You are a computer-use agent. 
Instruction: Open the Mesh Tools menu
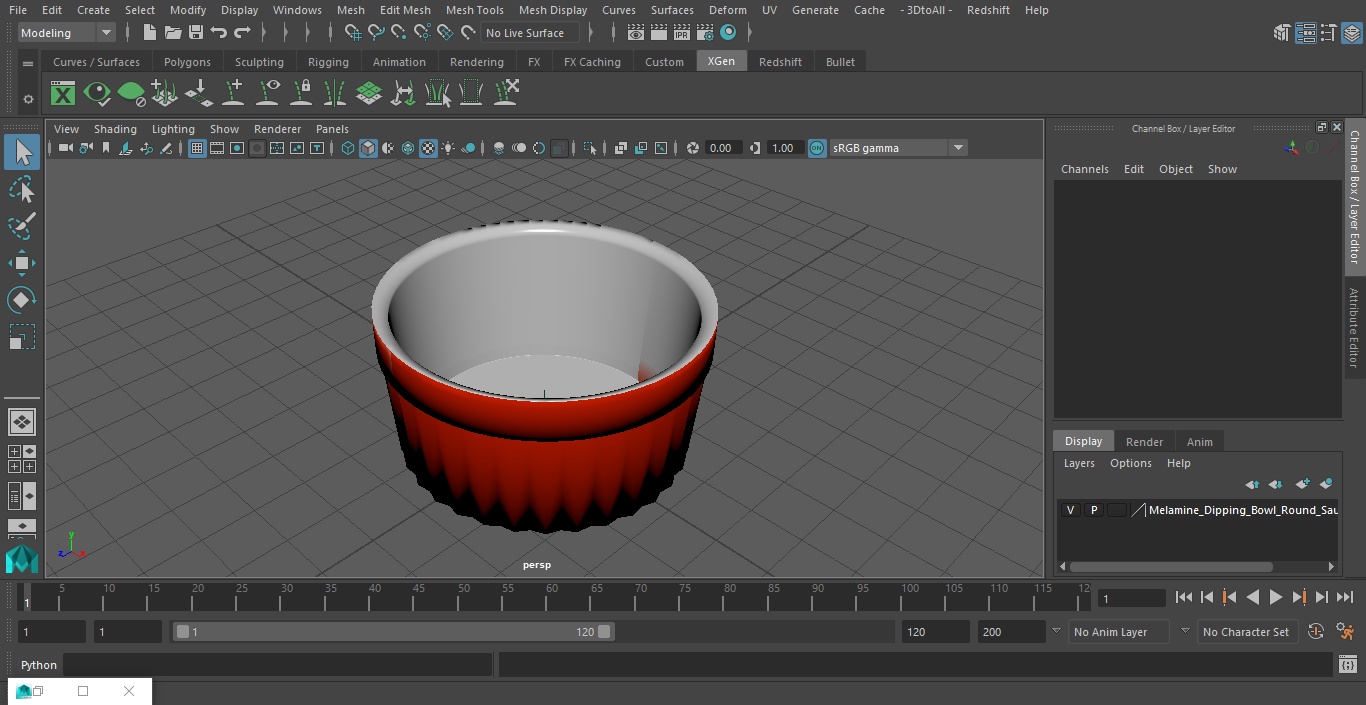pos(474,10)
